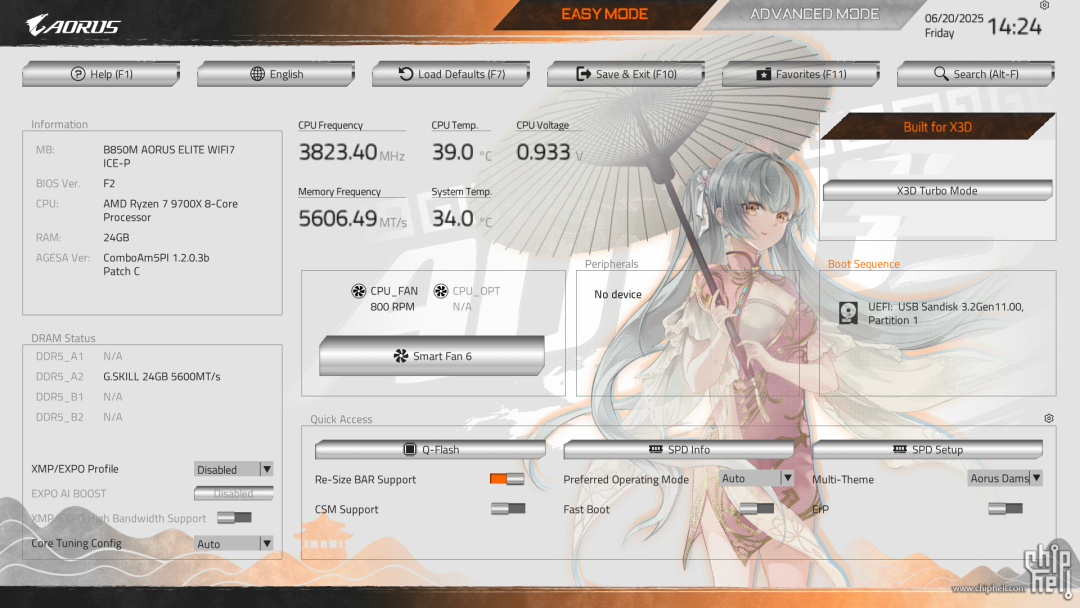The height and width of the screenshot is (608, 1080).
Task: Select the CPU Frequency value 3823.40
Action: (x=338, y=152)
